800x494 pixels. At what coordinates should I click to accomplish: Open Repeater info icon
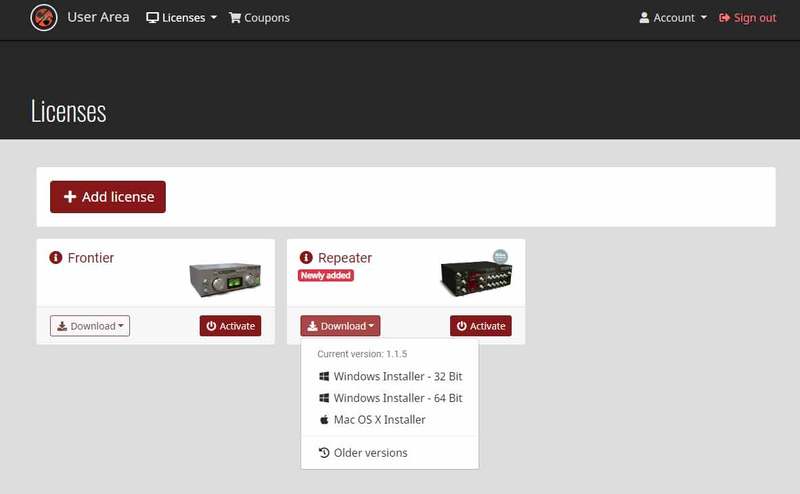click(306, 258)
